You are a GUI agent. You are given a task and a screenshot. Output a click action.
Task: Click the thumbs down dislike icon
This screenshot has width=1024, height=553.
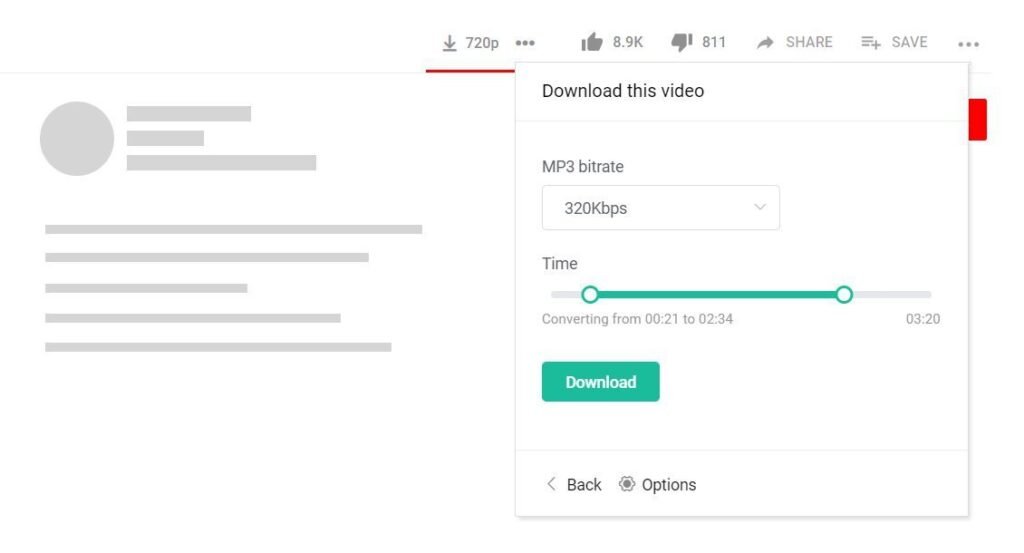click(x=682, y=42)
